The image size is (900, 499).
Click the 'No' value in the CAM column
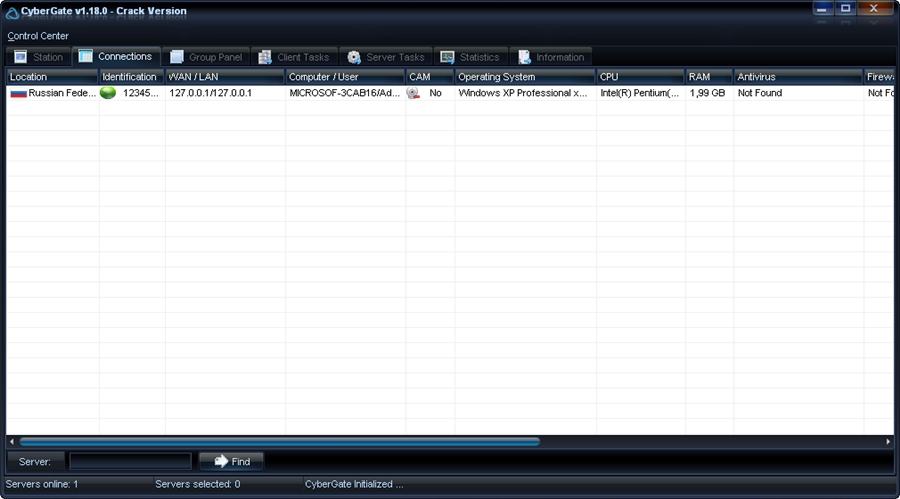[435, 93]
